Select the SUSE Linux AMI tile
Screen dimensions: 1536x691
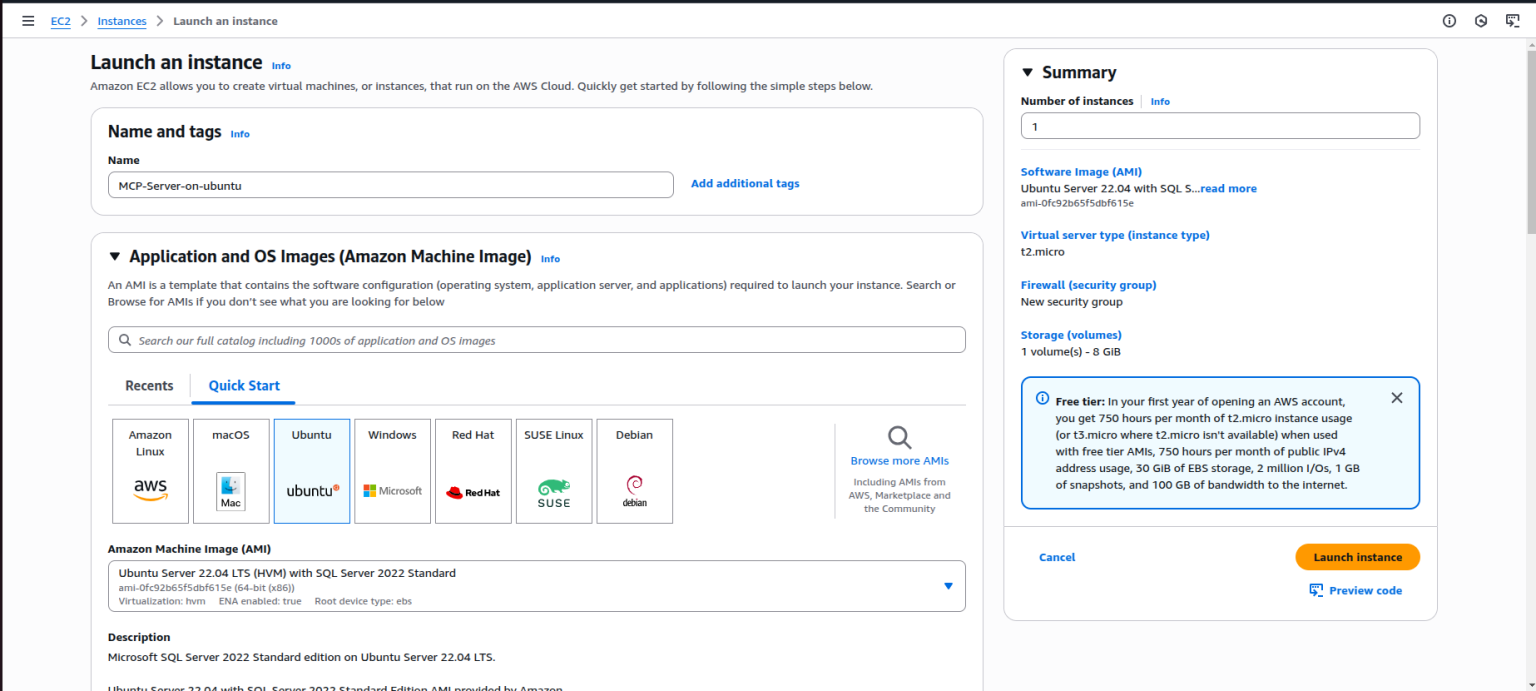[x=553, y=470]
